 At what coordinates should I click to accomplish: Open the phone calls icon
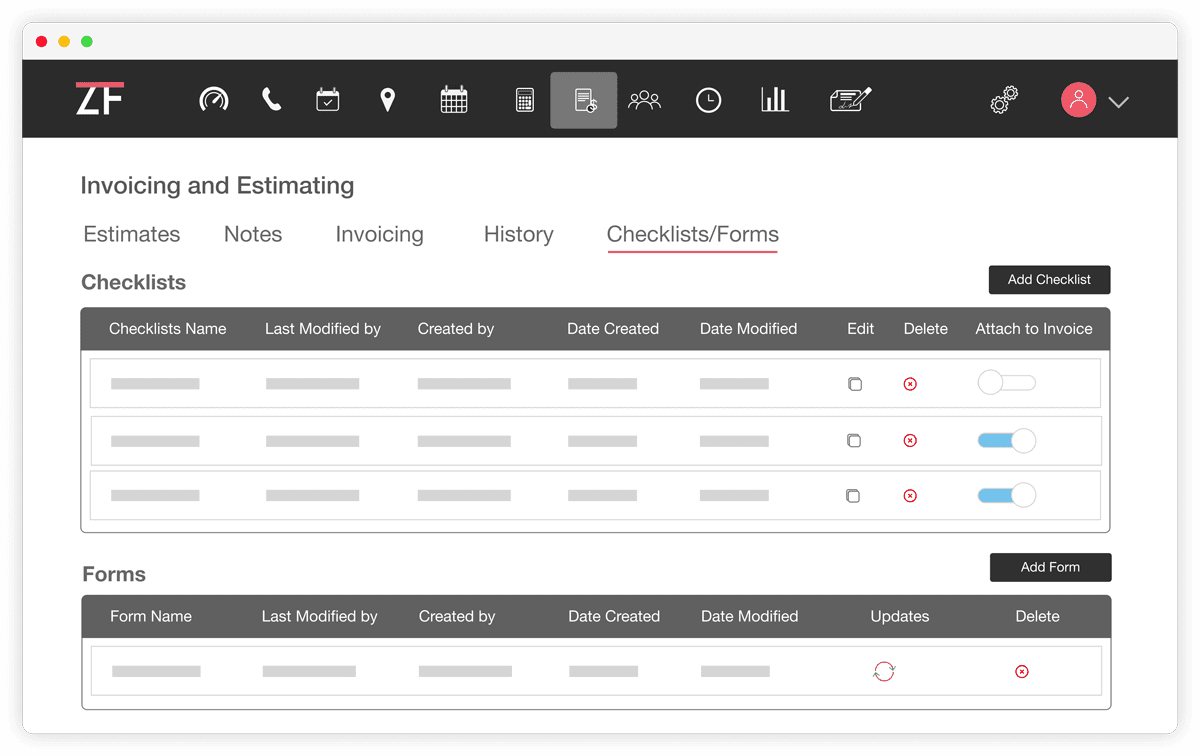271,99
